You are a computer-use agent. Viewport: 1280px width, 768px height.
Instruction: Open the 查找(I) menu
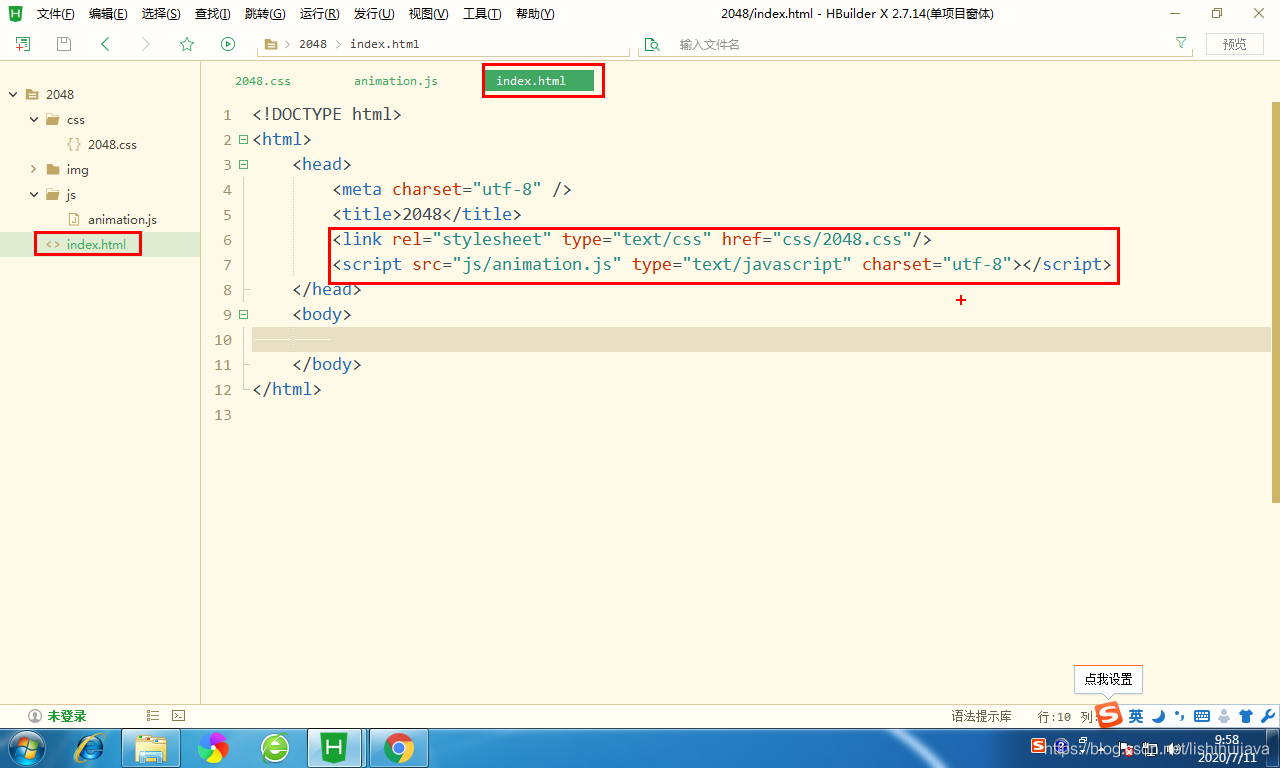click(213, 14)
